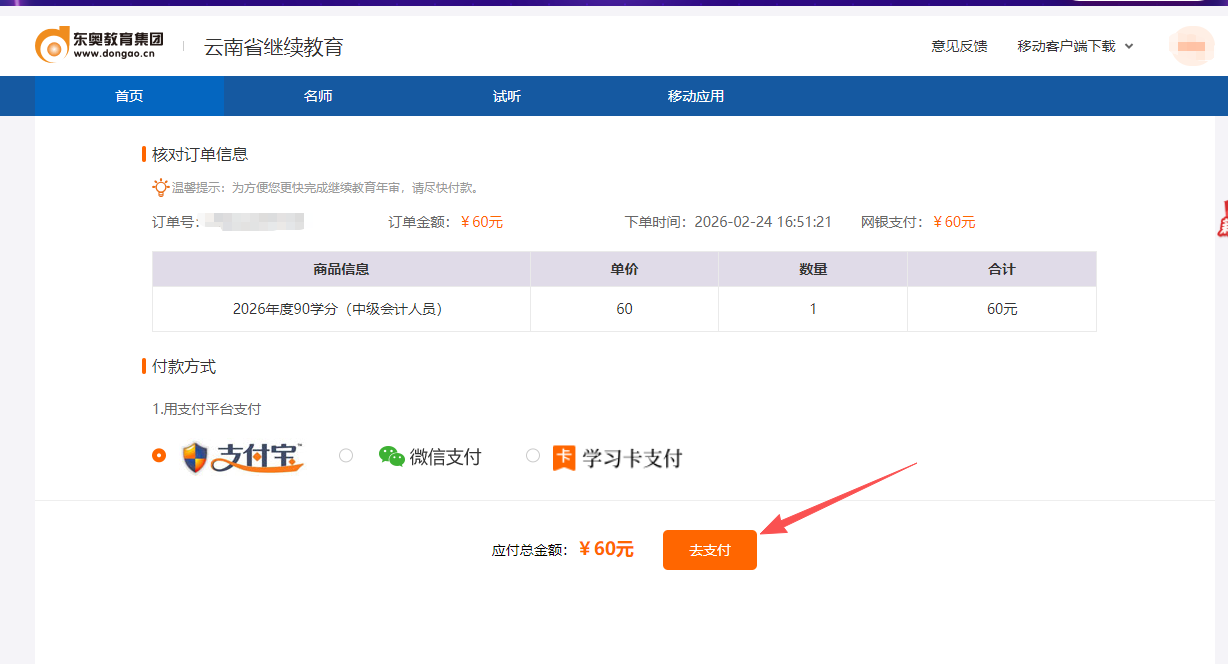Click the 商品信息 table header cell
Viewport: 1228px width, 664px height.
coord(340,268)
